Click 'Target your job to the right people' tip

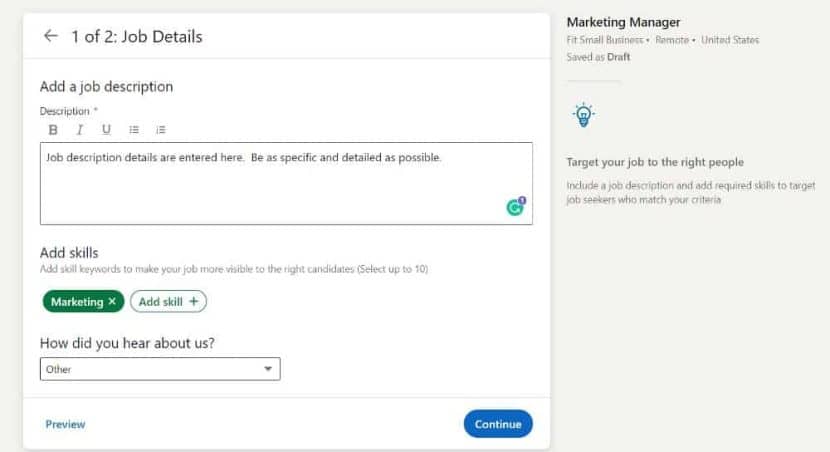(x=655, y=162)
